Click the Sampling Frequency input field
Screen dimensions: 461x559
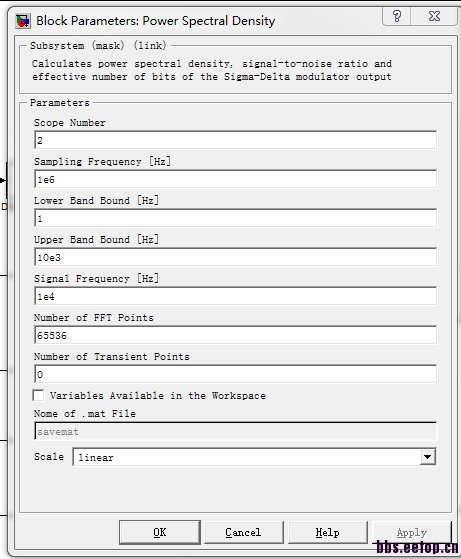[x=235, y=179]
